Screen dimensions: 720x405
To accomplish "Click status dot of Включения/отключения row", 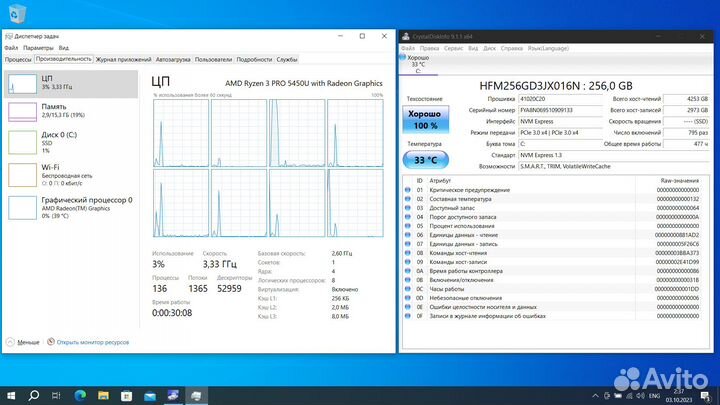I will [407, 280].
